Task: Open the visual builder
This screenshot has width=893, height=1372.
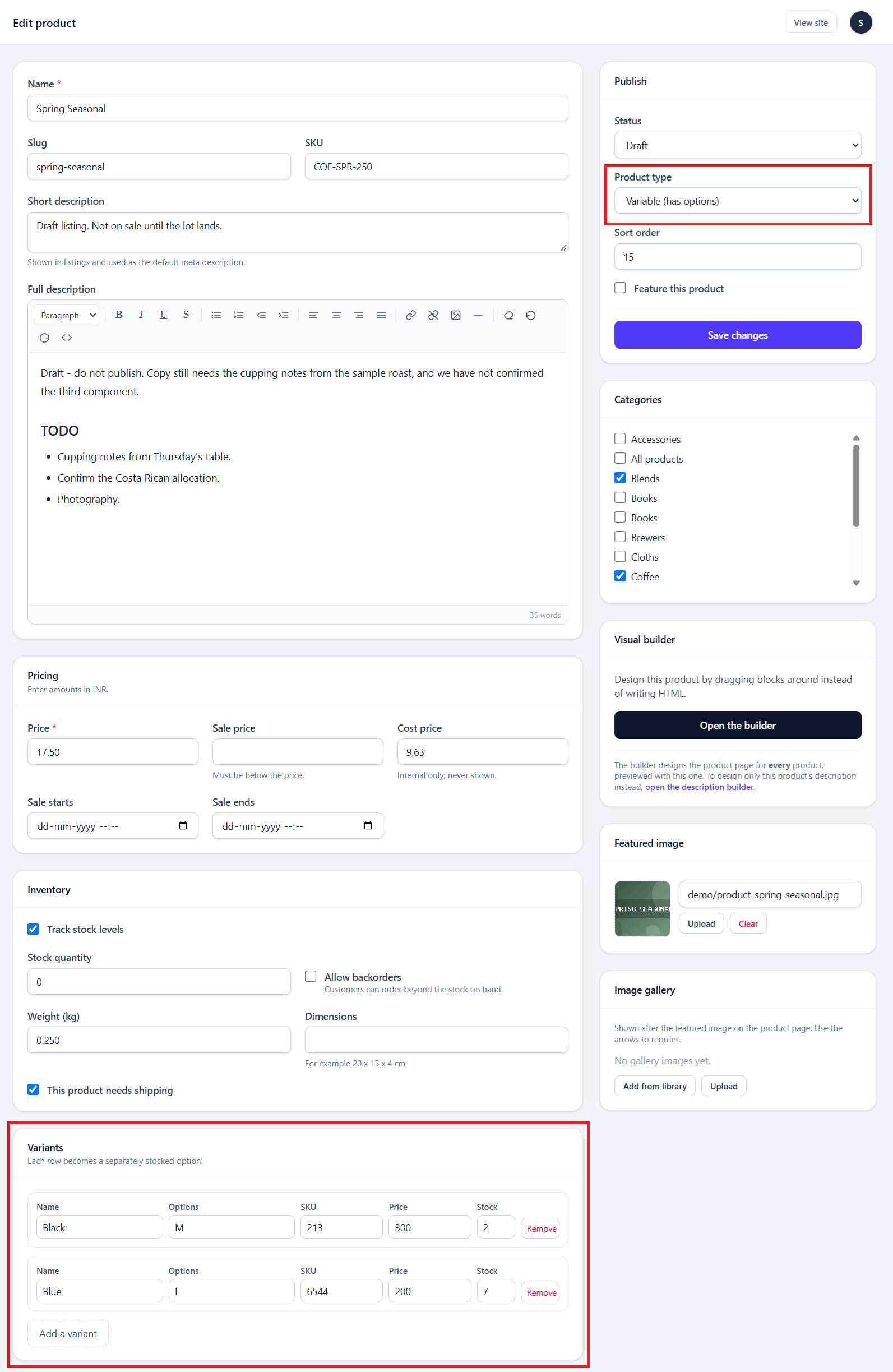Action: click(x=737, y=725)
